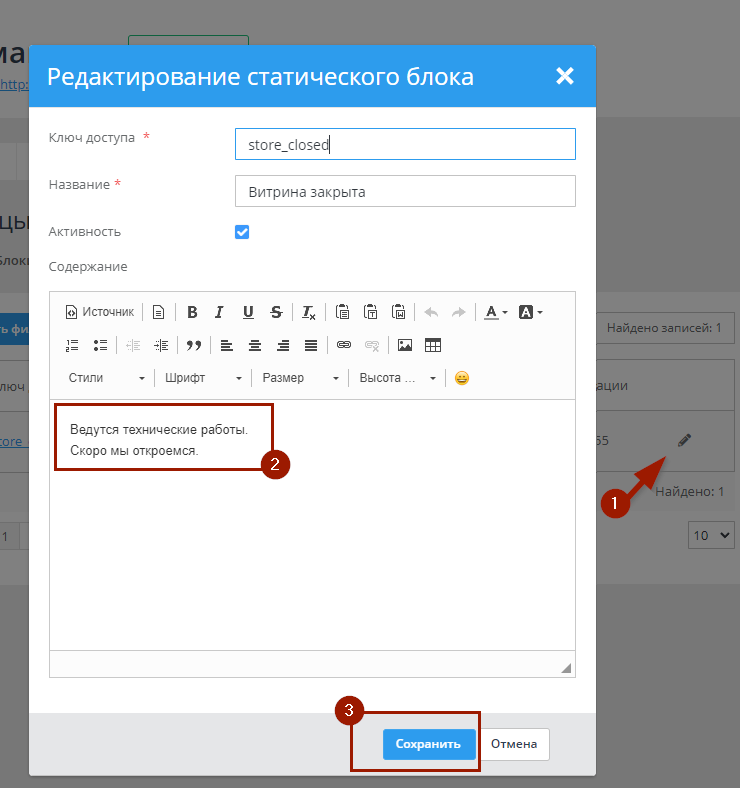Center-align the paragraph text
This screenshot has height=788, width=740.
(x=255, y=345)
